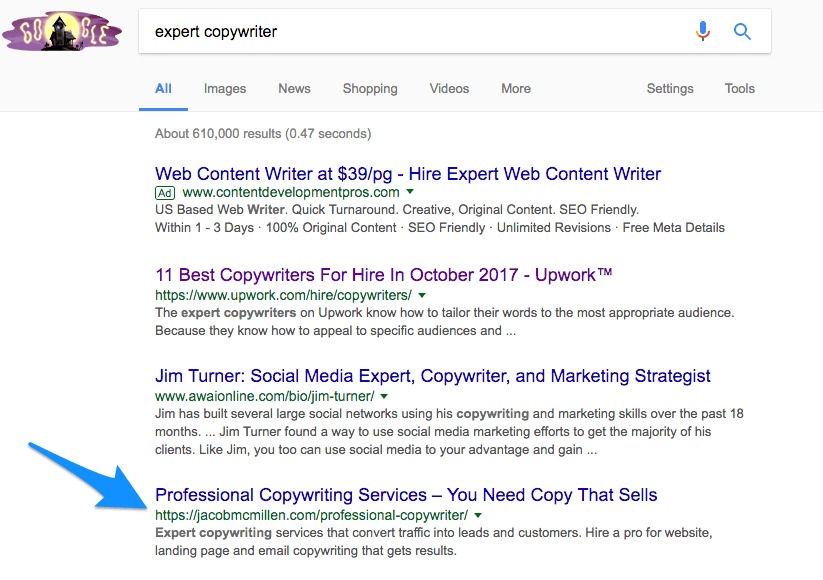Click the 'Within 1 - 3 Days' ad extension line
Image resolution: width=823 pixels, height=580 pixels.
pos(440,228)
